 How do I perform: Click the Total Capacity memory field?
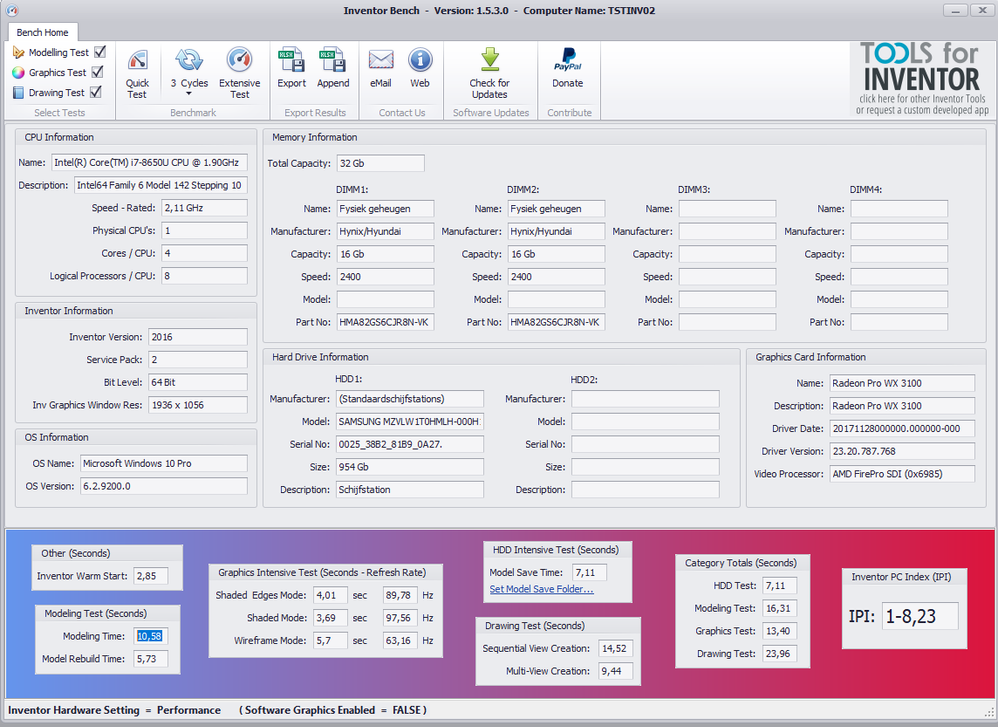coord(380,164)
